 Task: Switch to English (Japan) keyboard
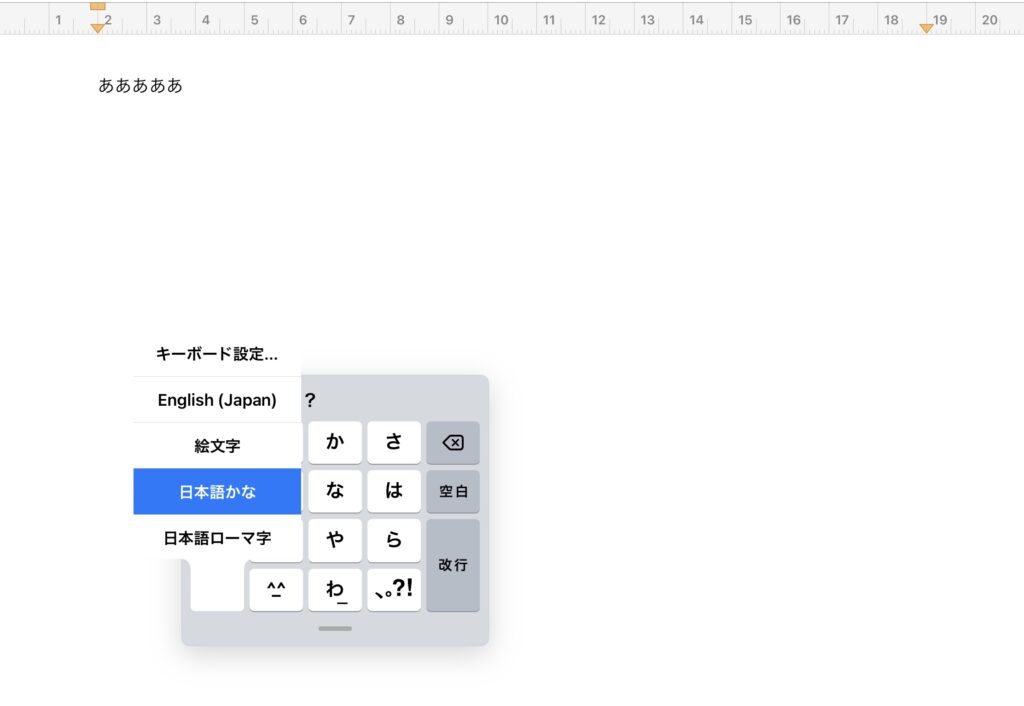point(217,400)
